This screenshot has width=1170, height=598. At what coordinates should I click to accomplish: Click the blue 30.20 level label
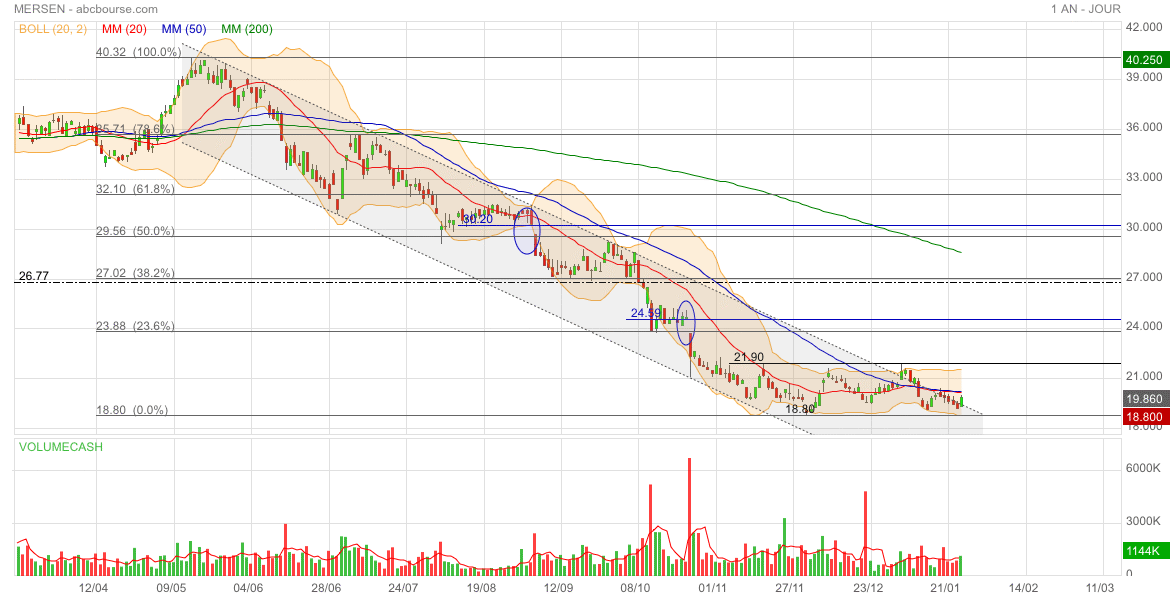point(478,219)
